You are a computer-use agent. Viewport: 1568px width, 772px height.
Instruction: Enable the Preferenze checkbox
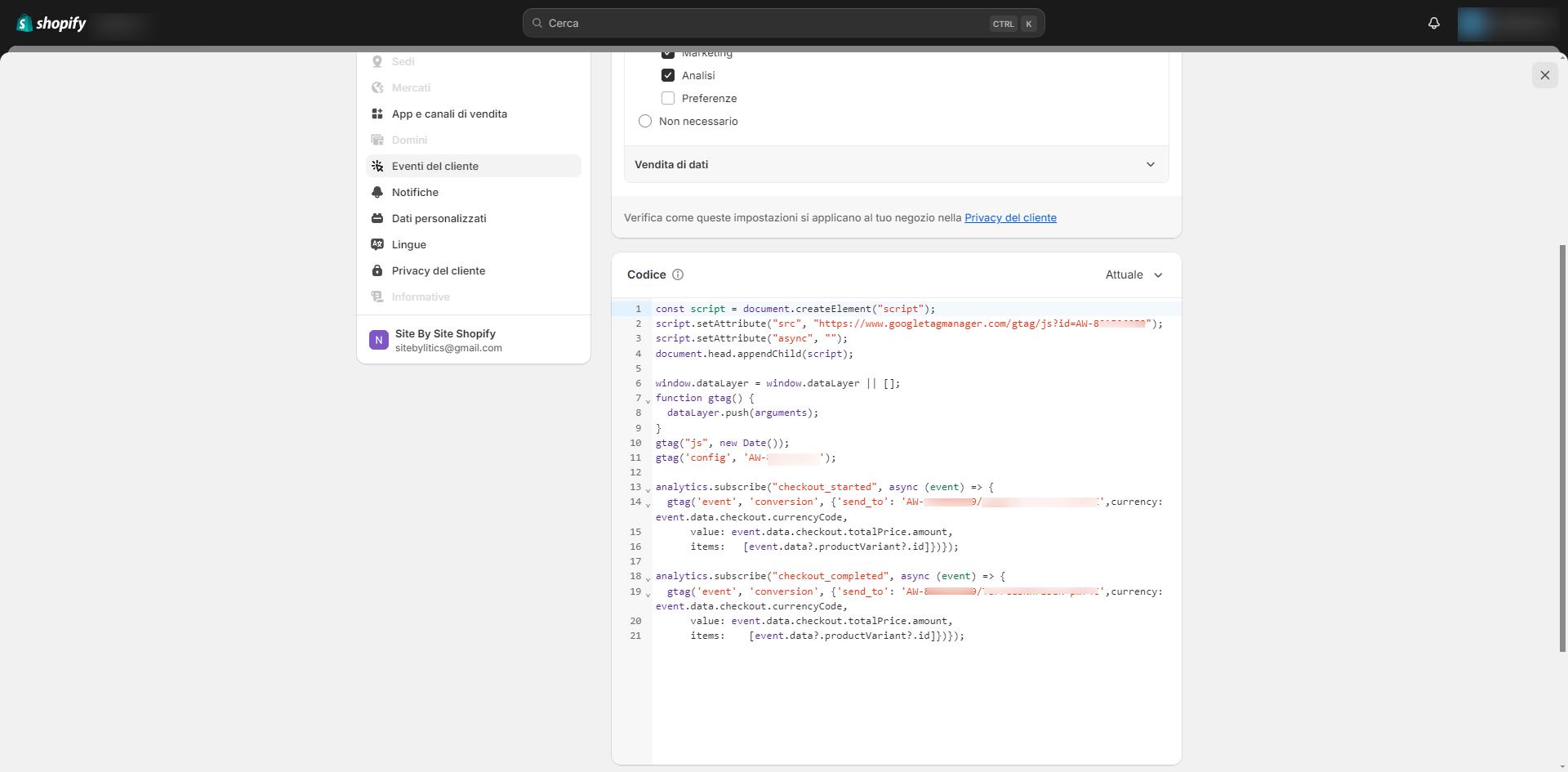[x=668, y=98]
